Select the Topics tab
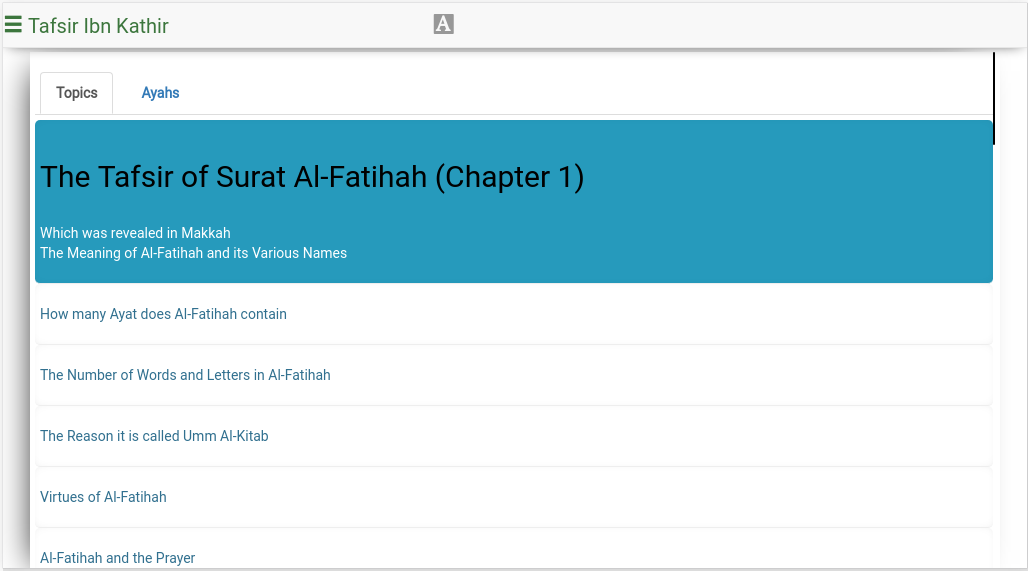 coord(77,93)
